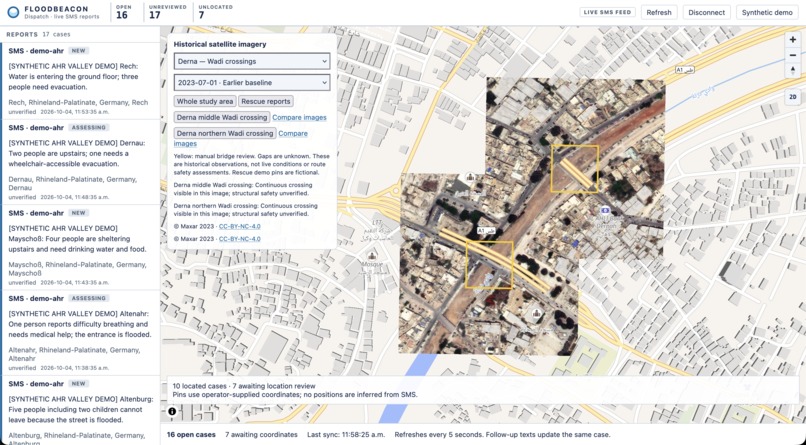
Task: Click the OPEN 16 counter
Action: tap(123, 12)
